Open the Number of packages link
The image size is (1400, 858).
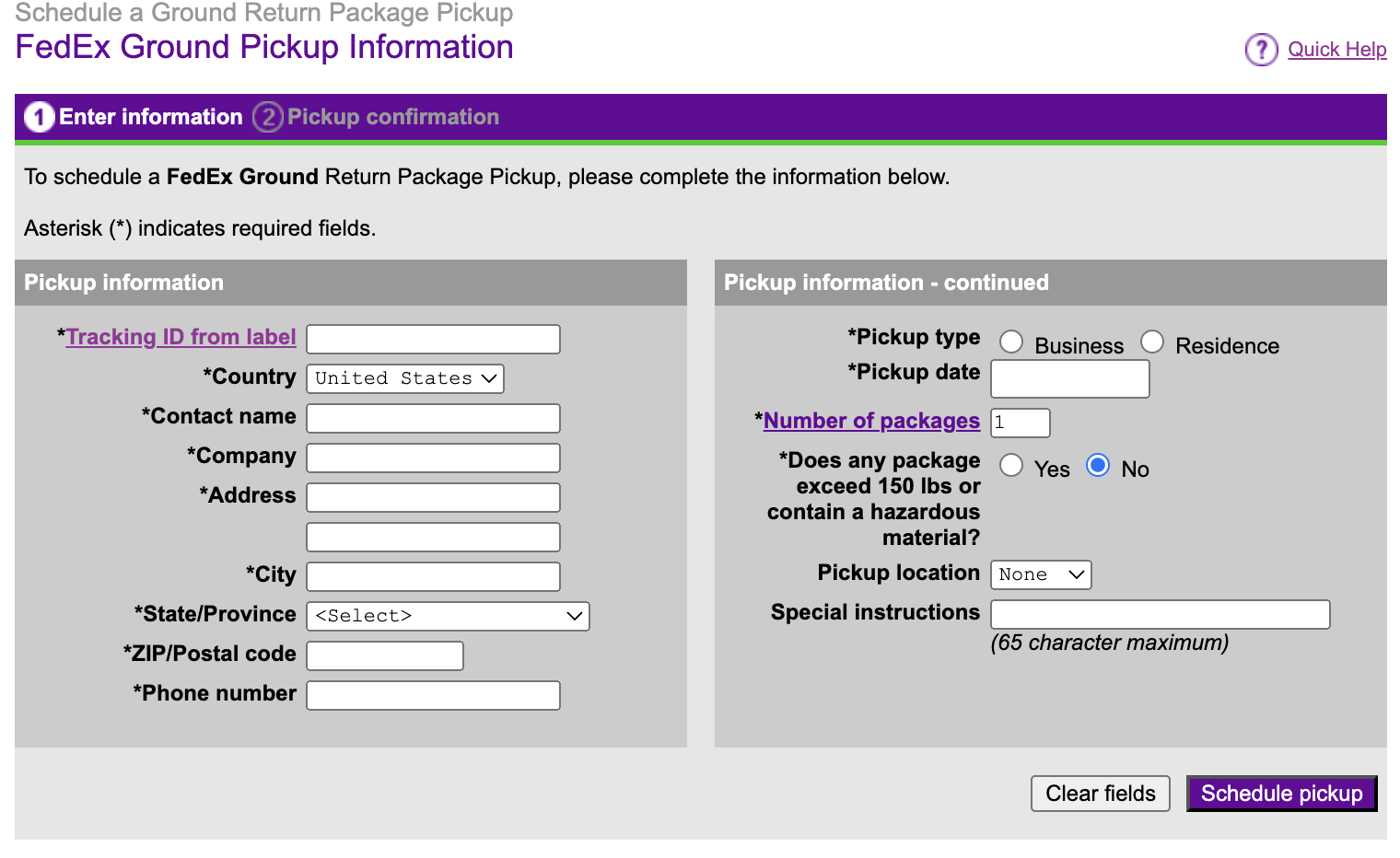[x=871, y=421]
